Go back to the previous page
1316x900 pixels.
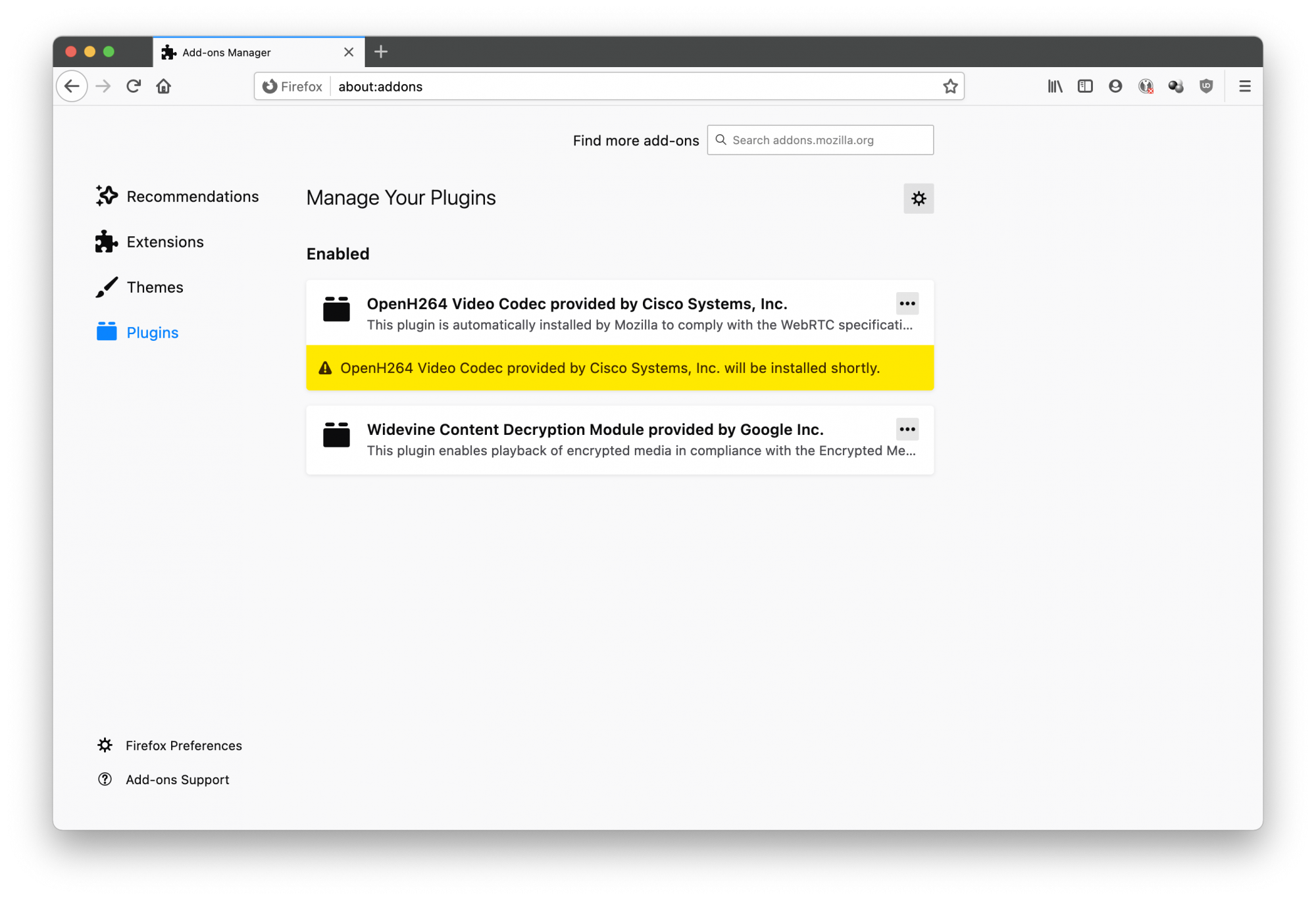[72, 86]
